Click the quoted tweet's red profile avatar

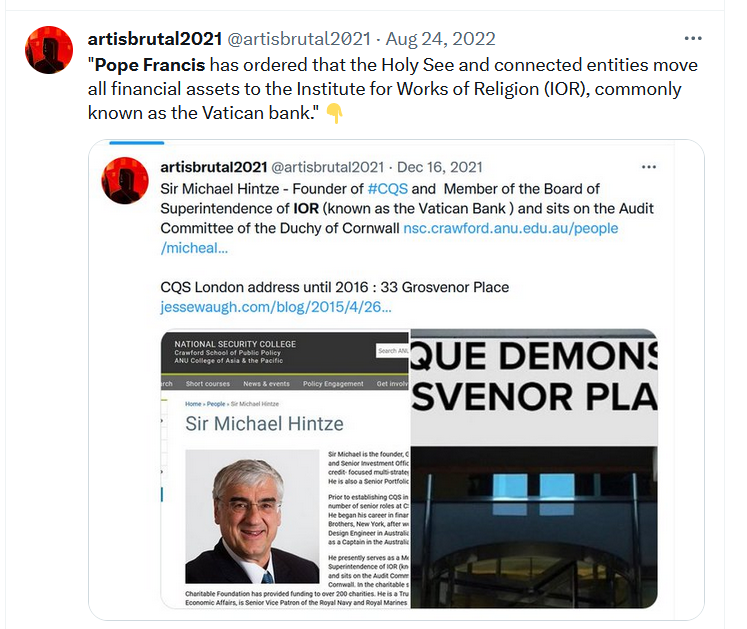coord(125,181)
